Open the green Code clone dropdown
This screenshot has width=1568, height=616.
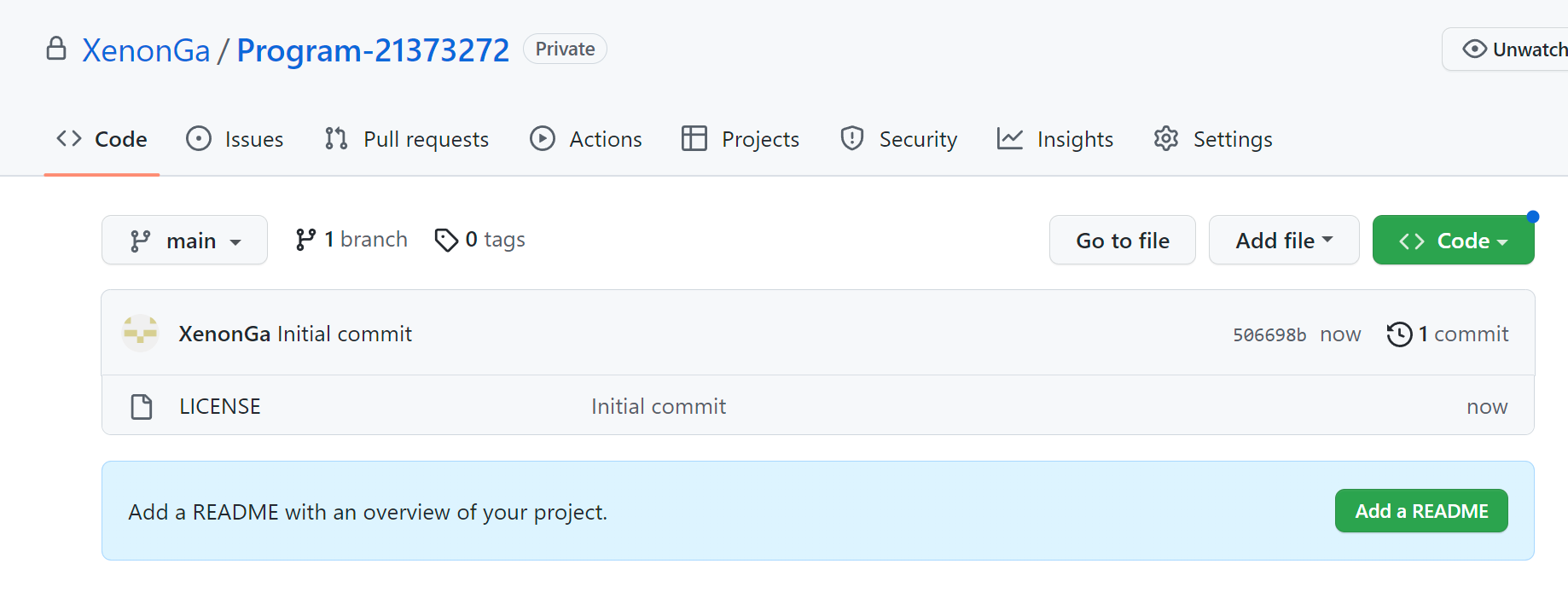pyautogui.click(x=1454, y=241)
